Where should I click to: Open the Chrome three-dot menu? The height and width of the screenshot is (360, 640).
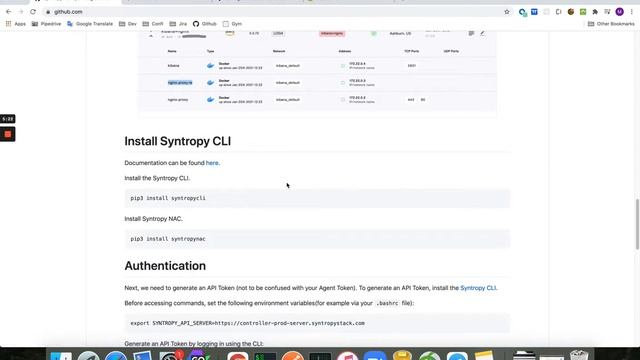[632, 12]
